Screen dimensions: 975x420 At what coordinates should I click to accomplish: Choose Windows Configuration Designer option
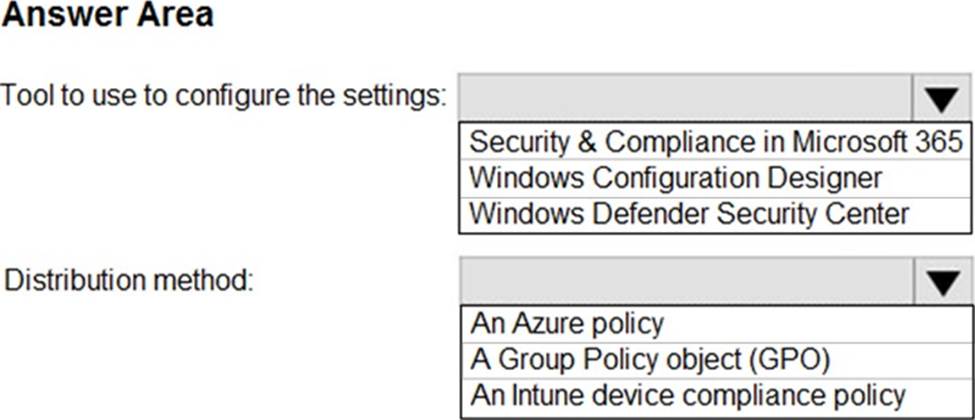676,178
